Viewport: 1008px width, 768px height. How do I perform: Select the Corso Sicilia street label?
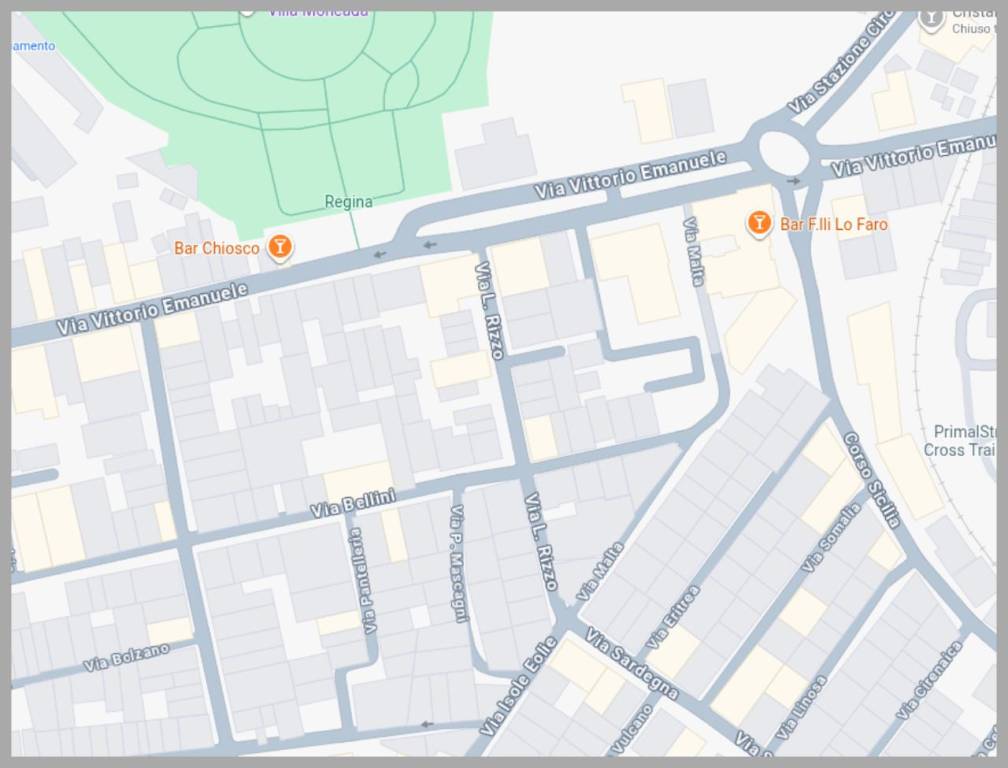(872, 480)
